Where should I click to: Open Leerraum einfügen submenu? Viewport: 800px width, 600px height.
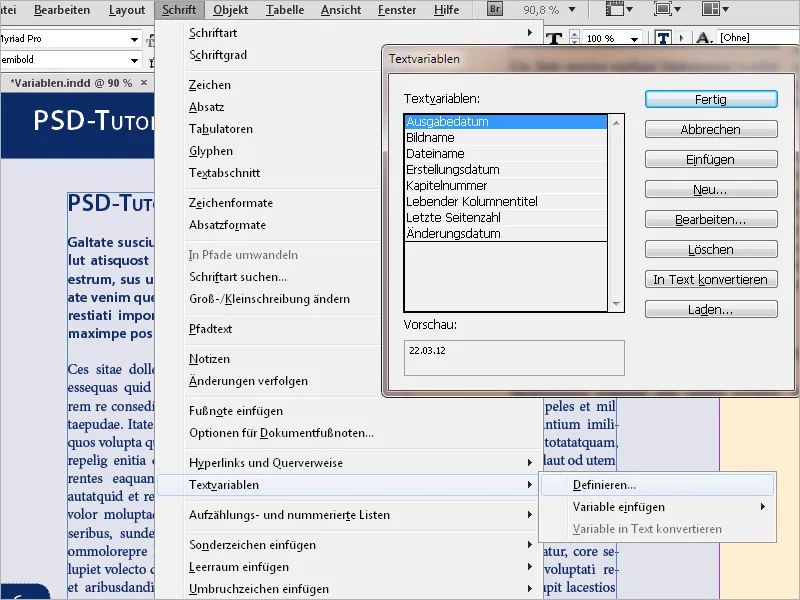tap(349, 567)
